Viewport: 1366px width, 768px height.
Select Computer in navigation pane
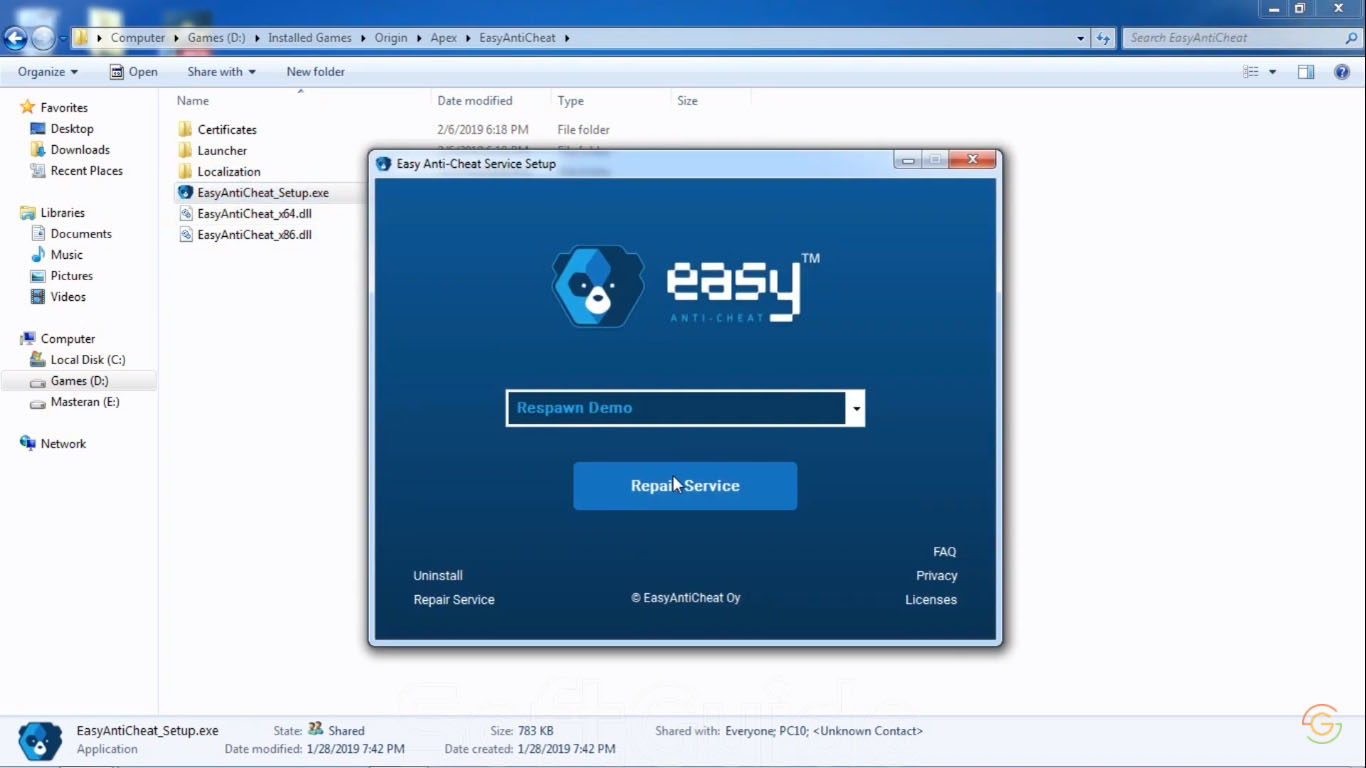coord(67,339)
